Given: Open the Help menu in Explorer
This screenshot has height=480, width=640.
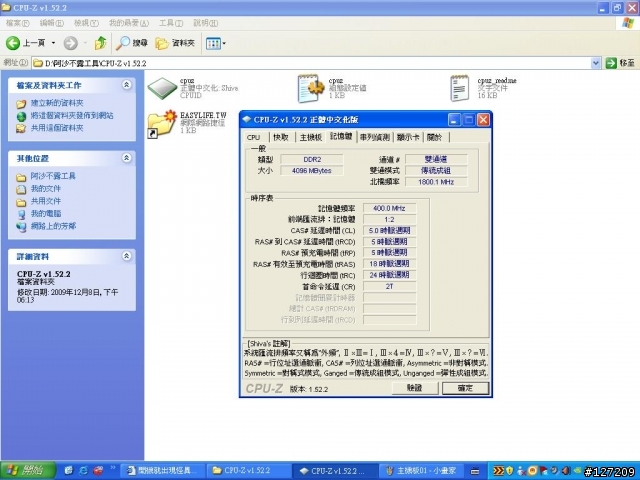Looking at the screenshot, I should pos(205,23).
